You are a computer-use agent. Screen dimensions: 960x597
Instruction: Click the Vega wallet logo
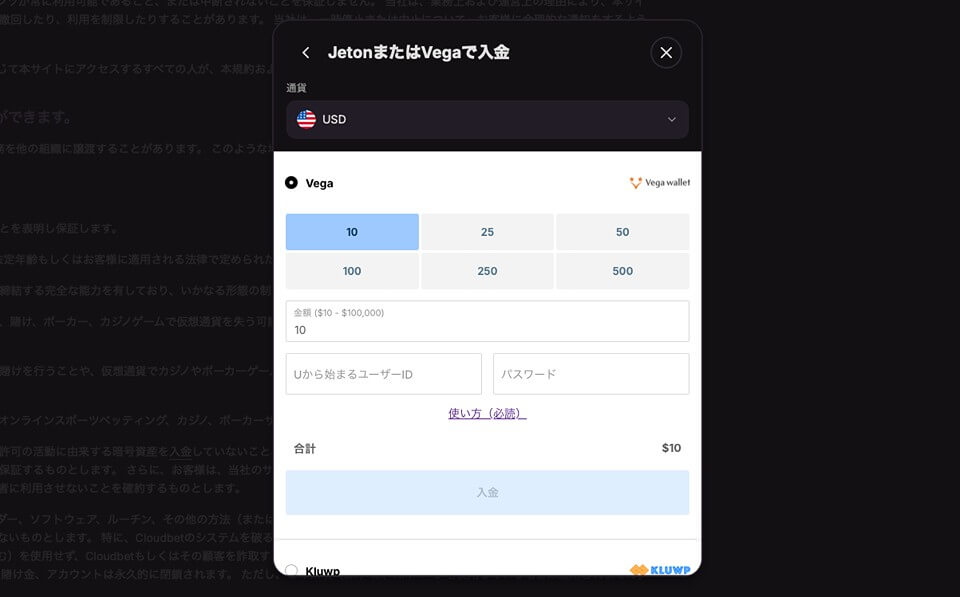click(659, 182)
